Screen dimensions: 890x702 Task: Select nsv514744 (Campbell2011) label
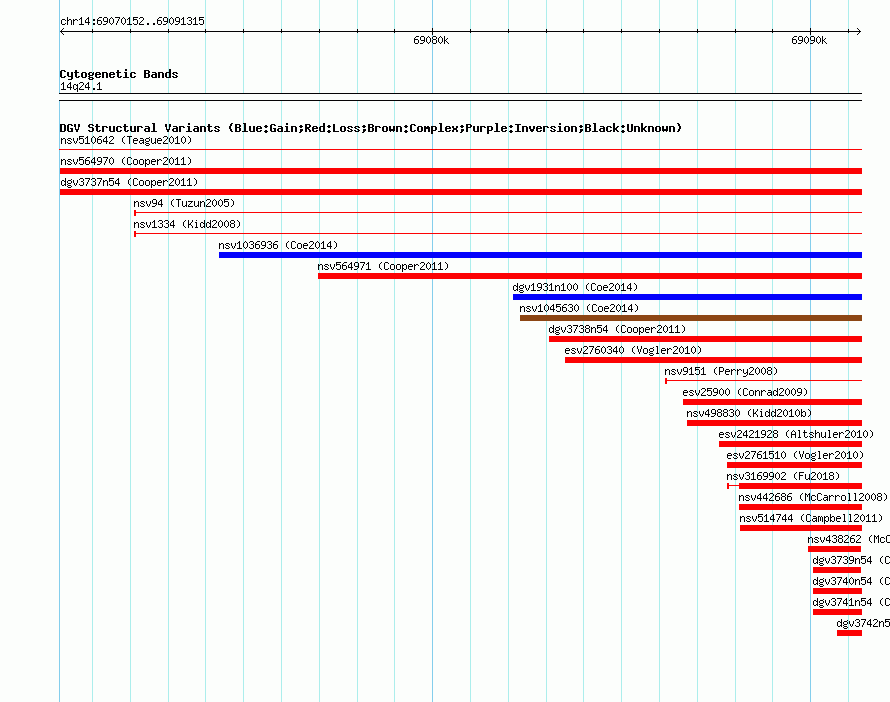pyautogui.click(x=811, y=518)
